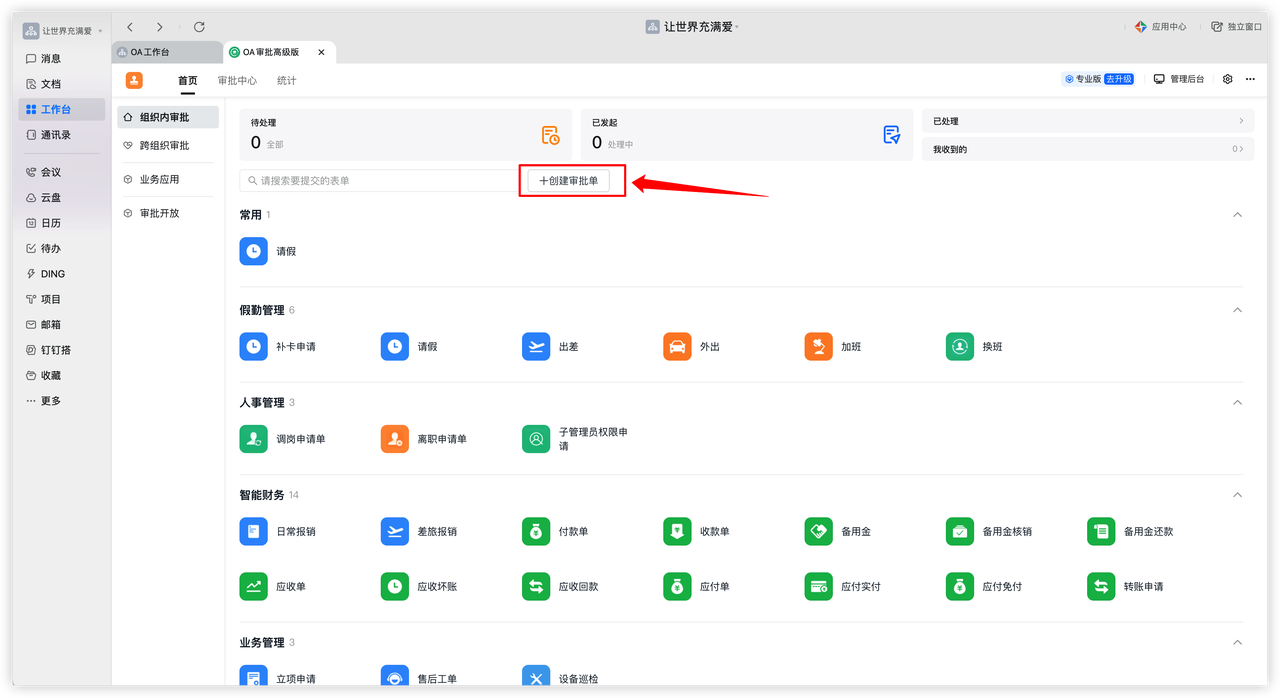Select the 转账申请 transfer request icon

click(1099, 586)
